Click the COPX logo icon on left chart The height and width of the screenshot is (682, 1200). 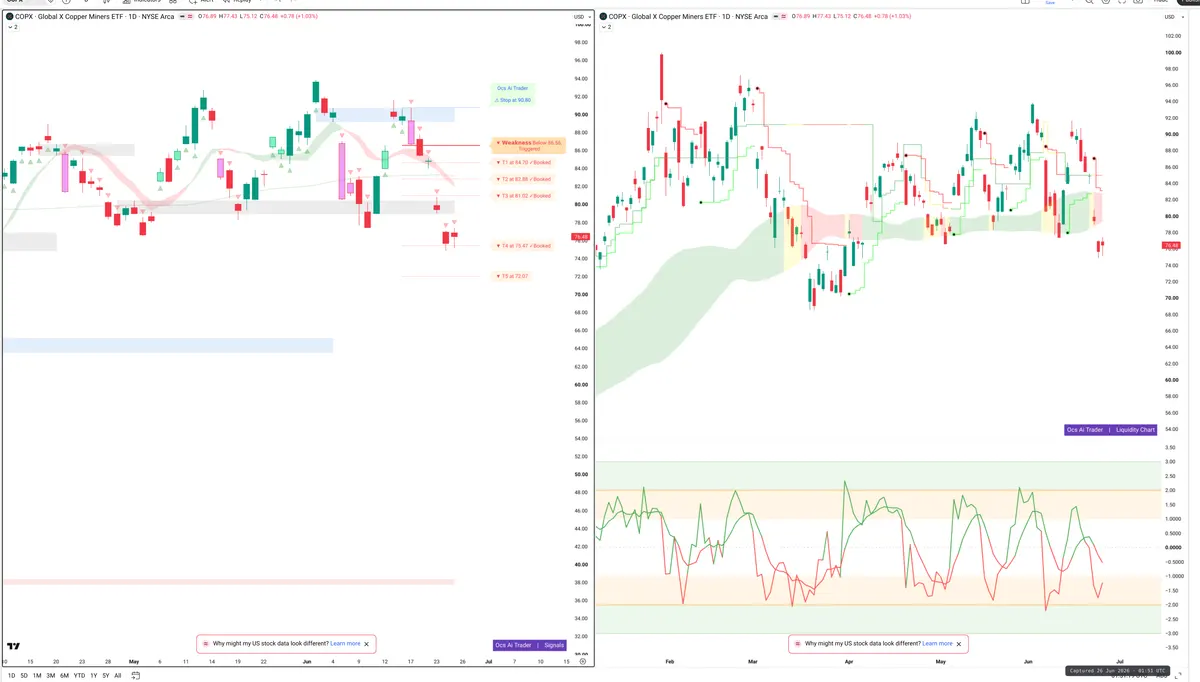9,17
